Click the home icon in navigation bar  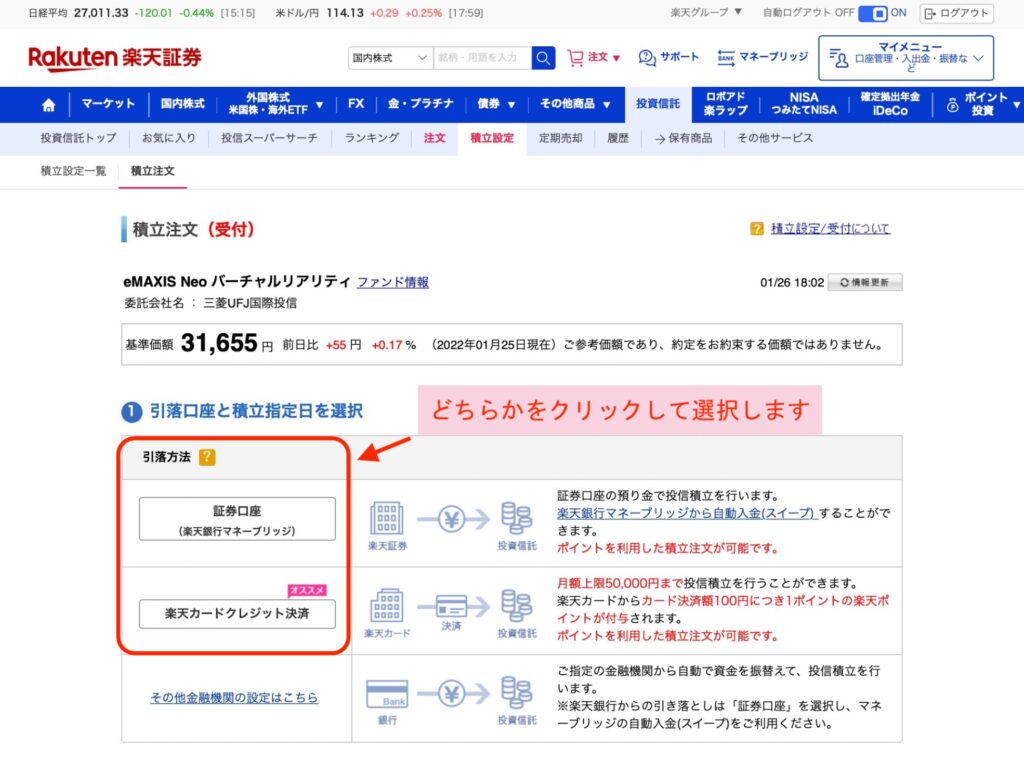[48, 104]
